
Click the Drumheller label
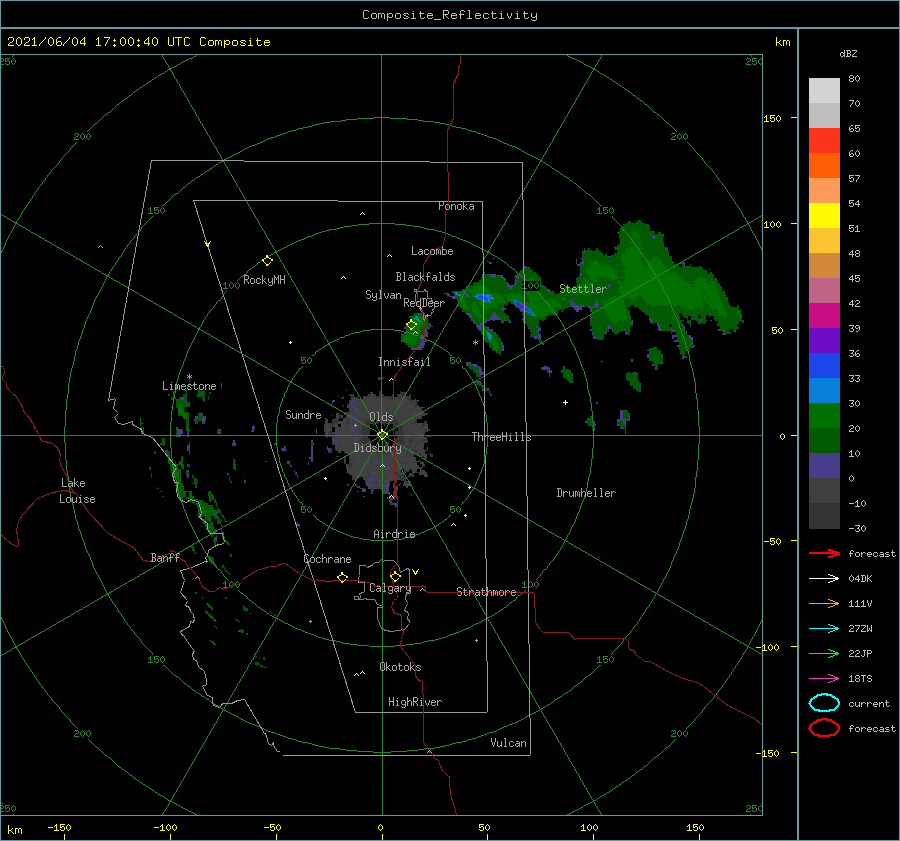(x=586, y=493)
